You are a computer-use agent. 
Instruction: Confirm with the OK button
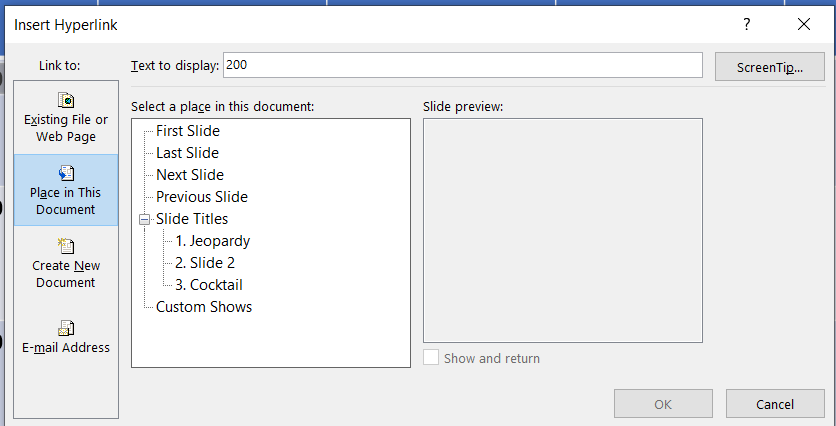click(x=663, y=404)
